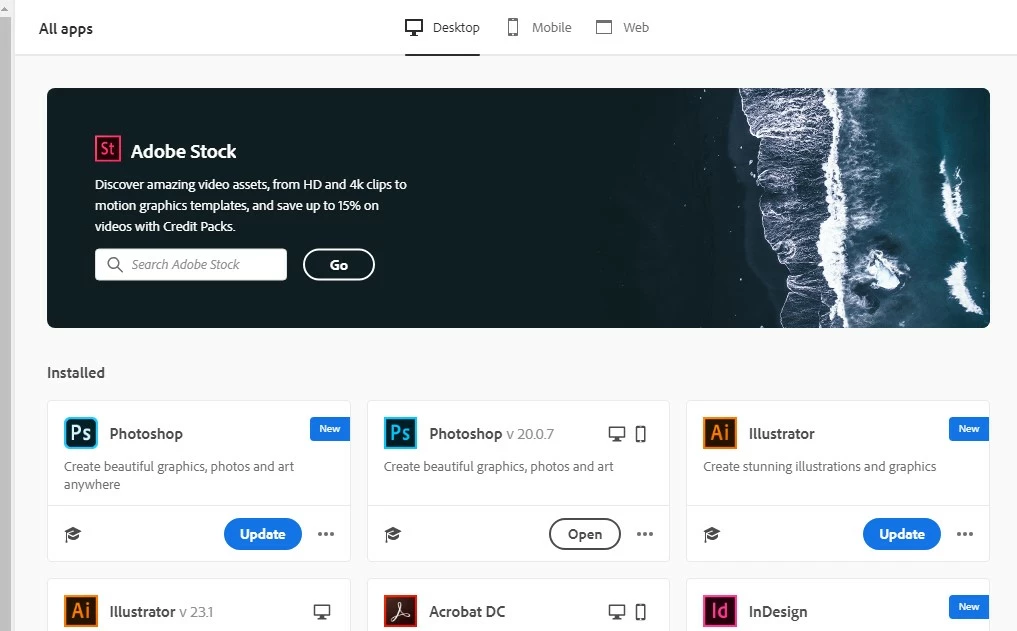Image resolution: width=1017 pixels, height=631 pixels.
Task: Click magnifier icon in Adobe Stock search
Action: click(x=115, y=265)
